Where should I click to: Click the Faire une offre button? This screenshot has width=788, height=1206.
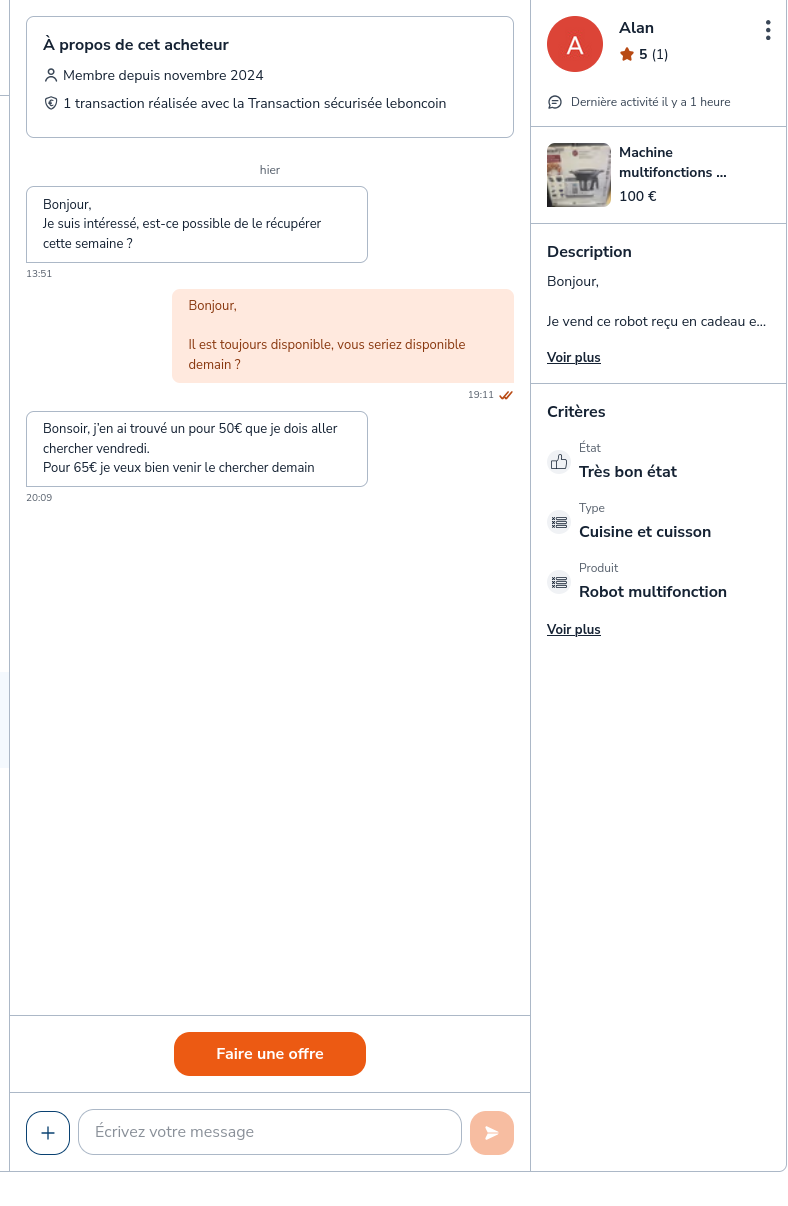click(270, 1053)
